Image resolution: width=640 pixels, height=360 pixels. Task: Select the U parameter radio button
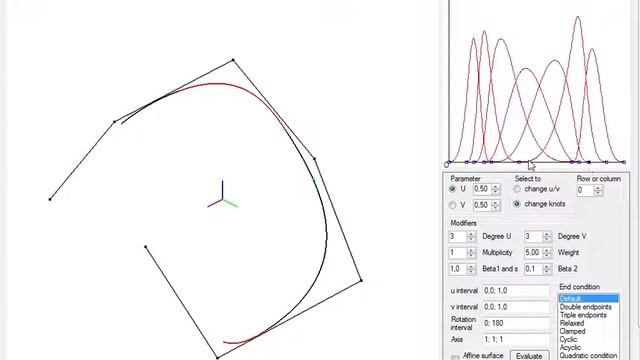click(452, 189)
